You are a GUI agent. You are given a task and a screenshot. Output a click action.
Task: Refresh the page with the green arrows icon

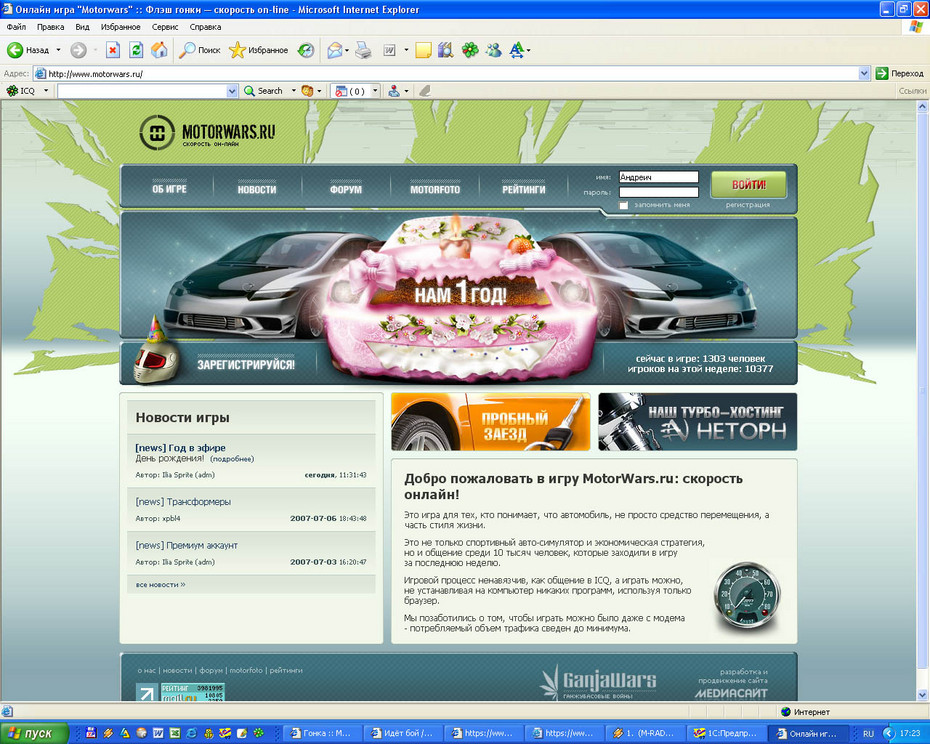coord(136,50)
